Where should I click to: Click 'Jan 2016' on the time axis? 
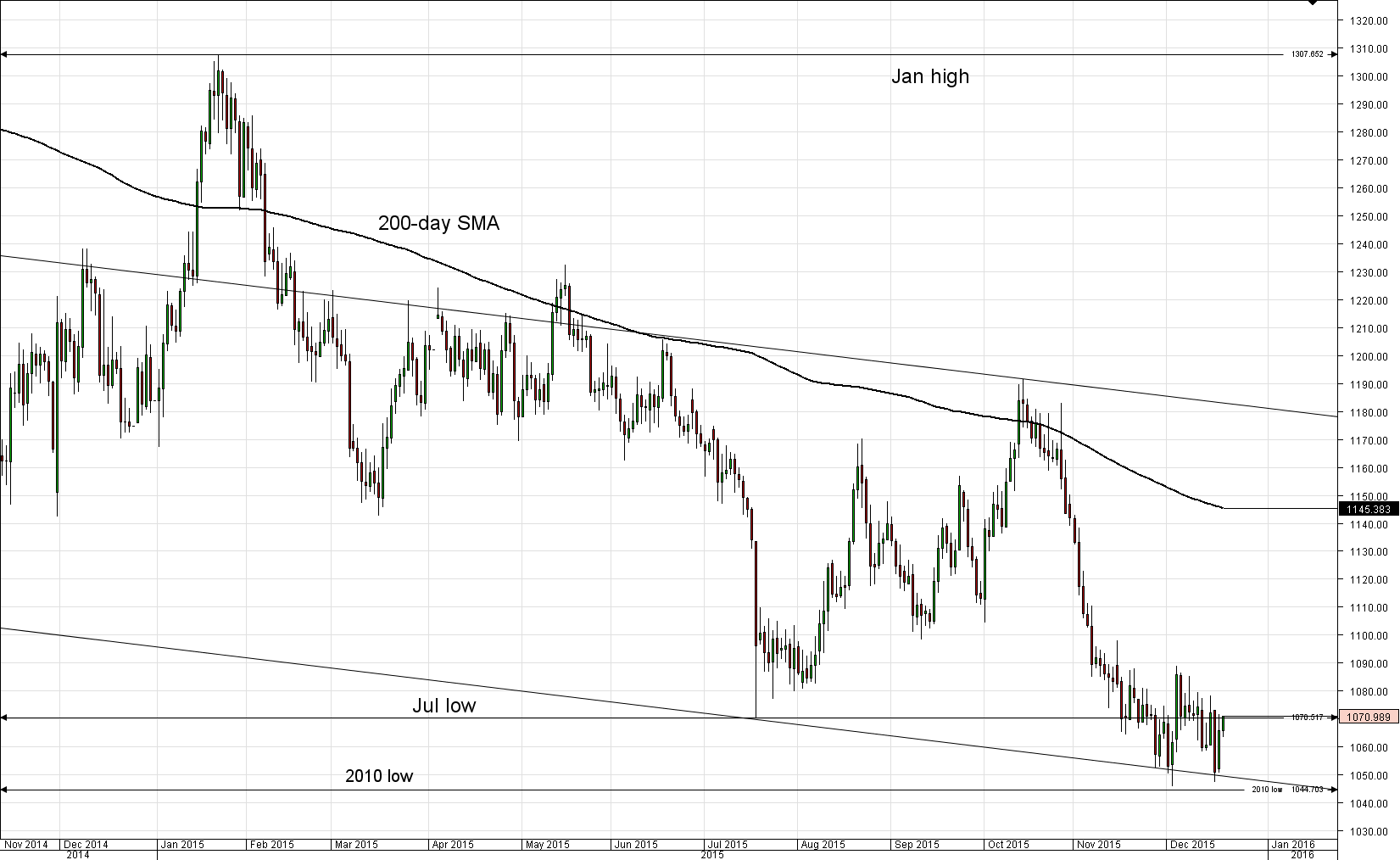[1293, 845]
